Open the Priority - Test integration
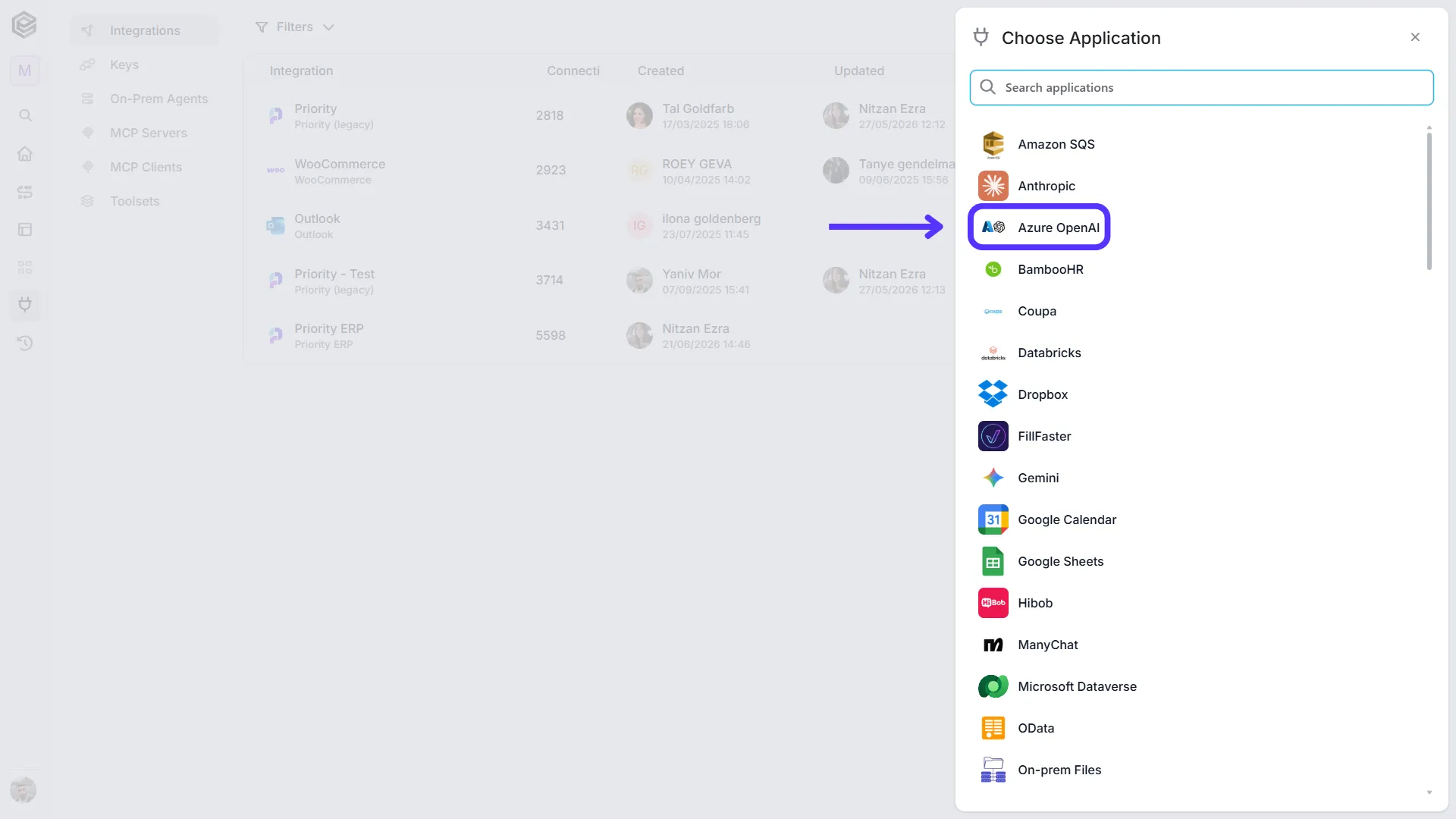Screen dimensions: 1456x819 point(599,281)
